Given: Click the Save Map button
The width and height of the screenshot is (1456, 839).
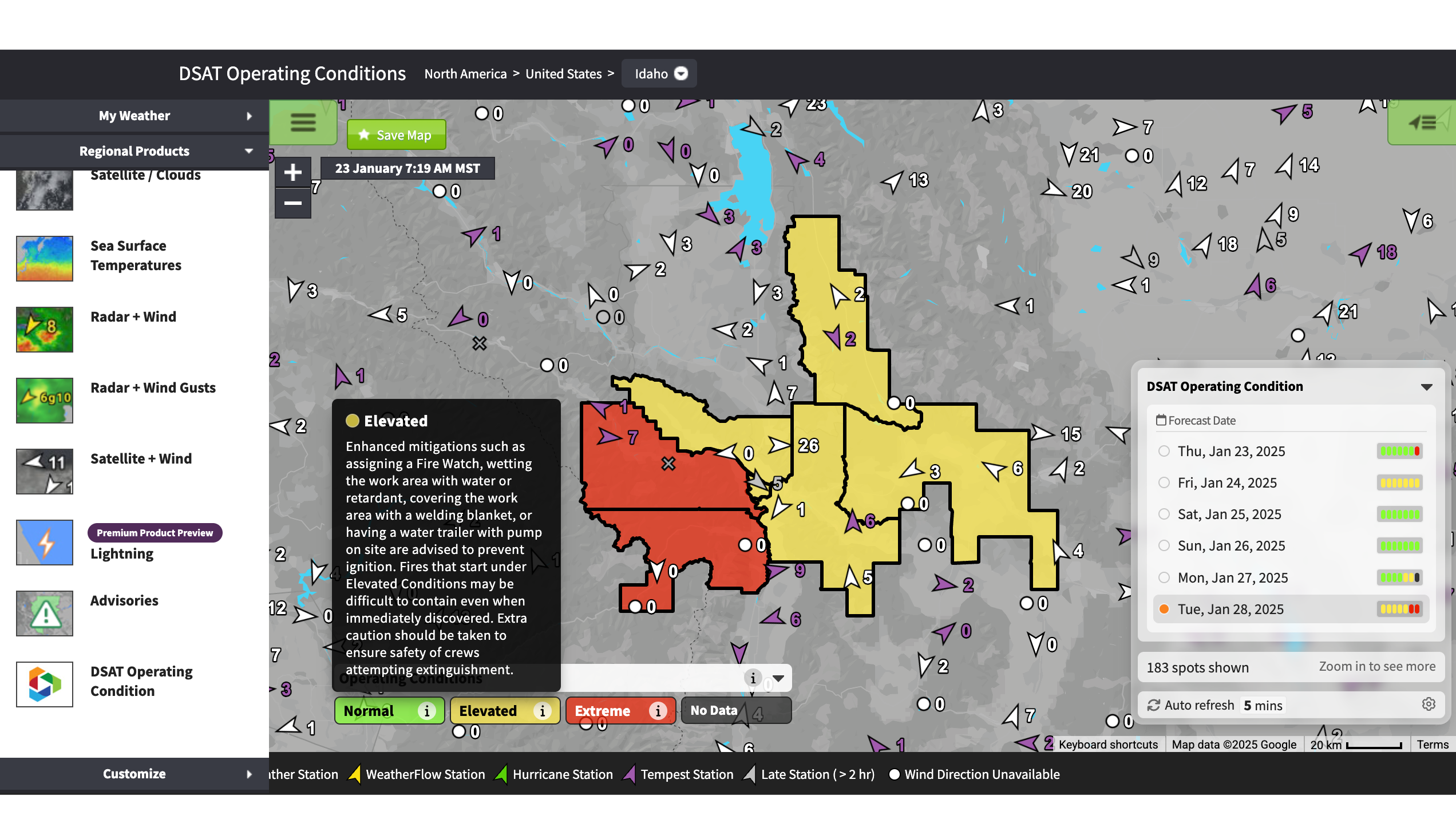Looking at the screenshot, I should pyautogui.click(x=397, y=134).
